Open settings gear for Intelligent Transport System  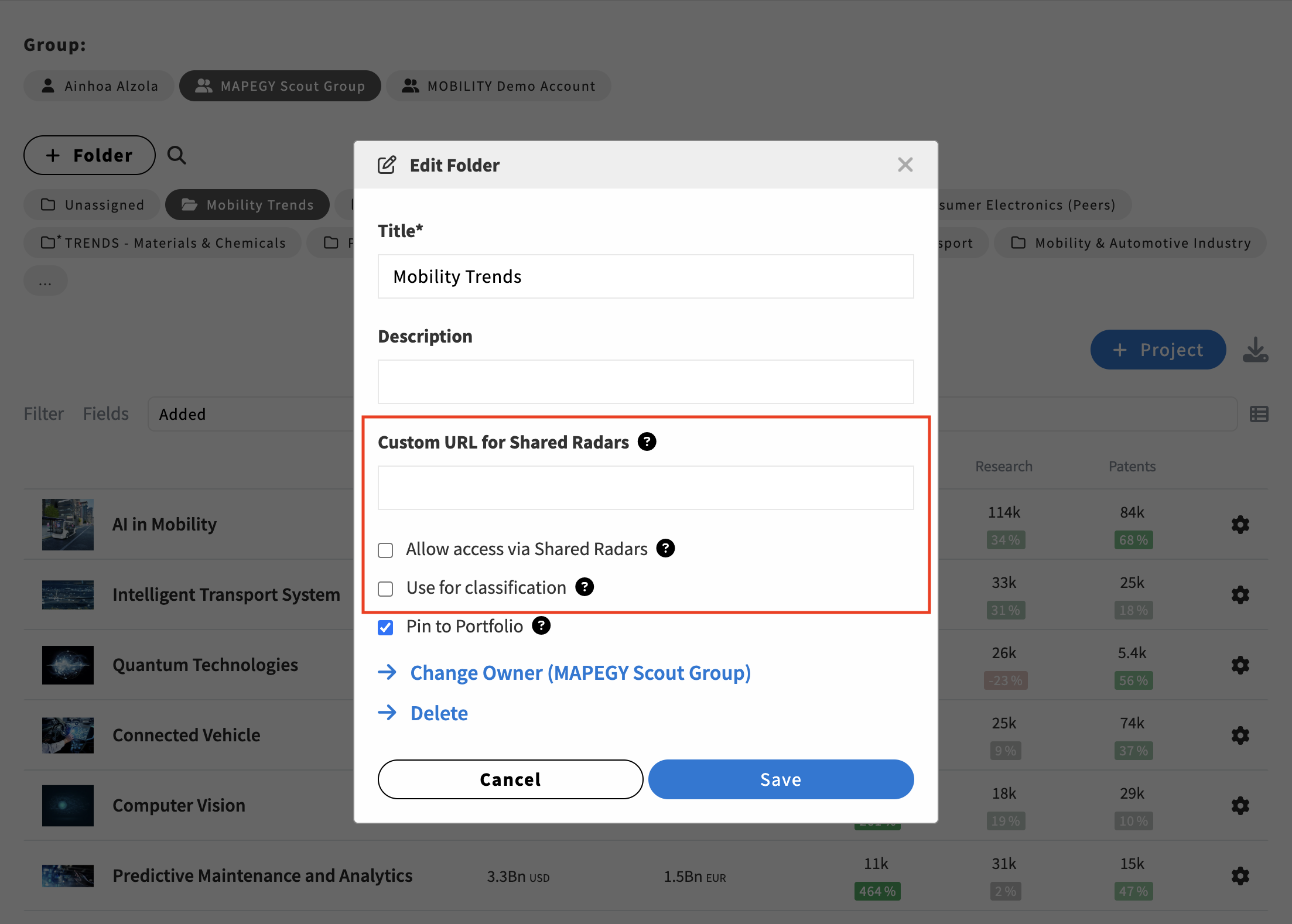tap(1240, 595)
